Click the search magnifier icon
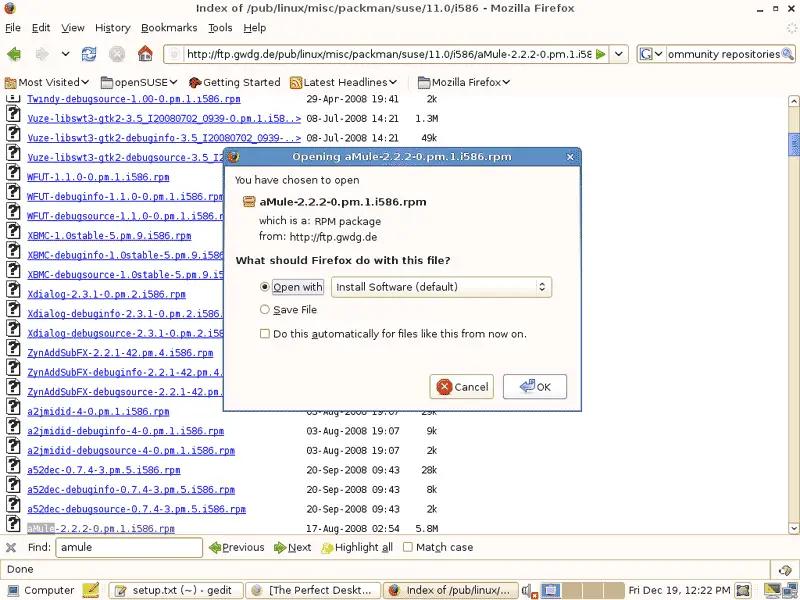Image resolution: width=800 pixels, height=600 pixels. point(788,54)
